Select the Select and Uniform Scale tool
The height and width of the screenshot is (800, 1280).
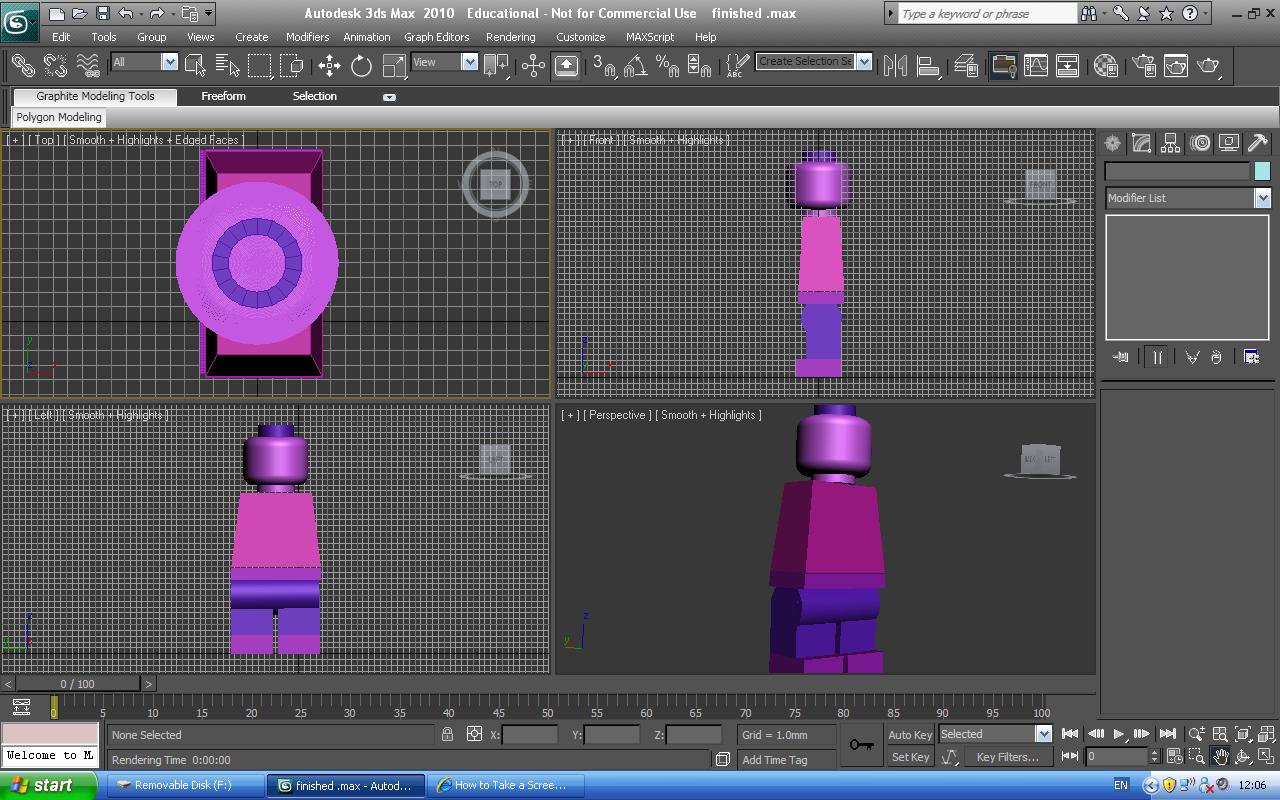point(394,66)
